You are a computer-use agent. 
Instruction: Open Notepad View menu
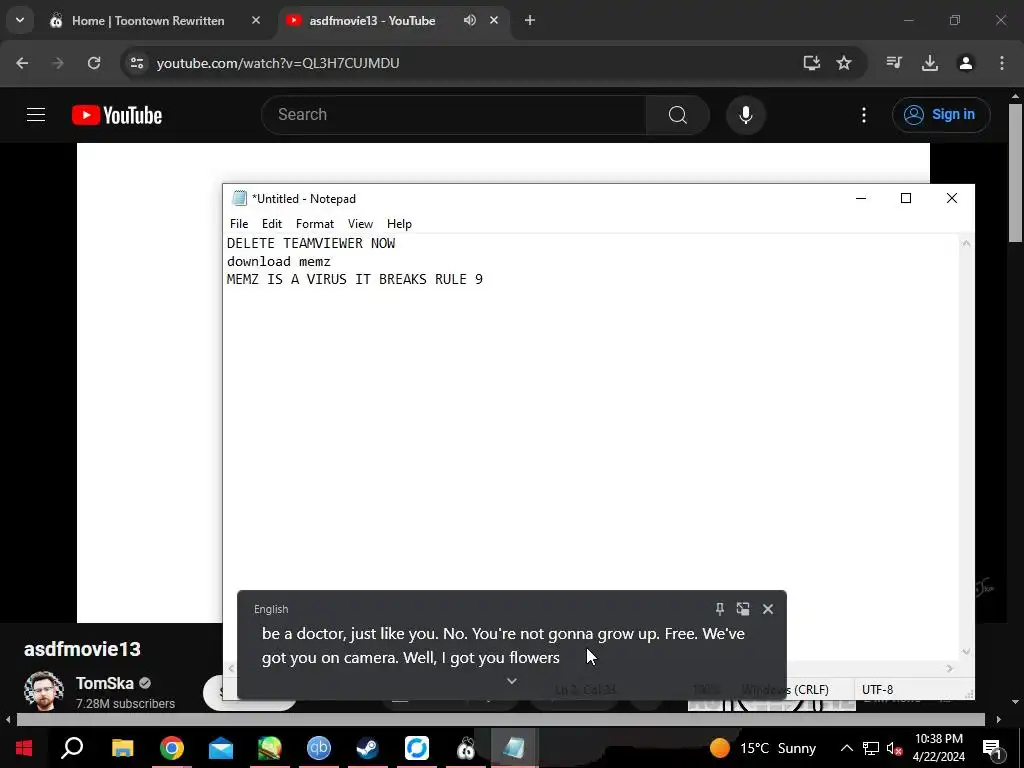pyautogui.click(x=360, y=224)
